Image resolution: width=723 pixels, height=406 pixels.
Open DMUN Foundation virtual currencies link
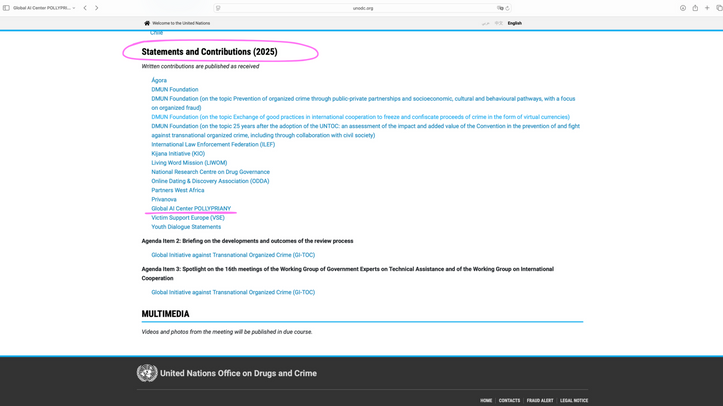click(361, 117)
